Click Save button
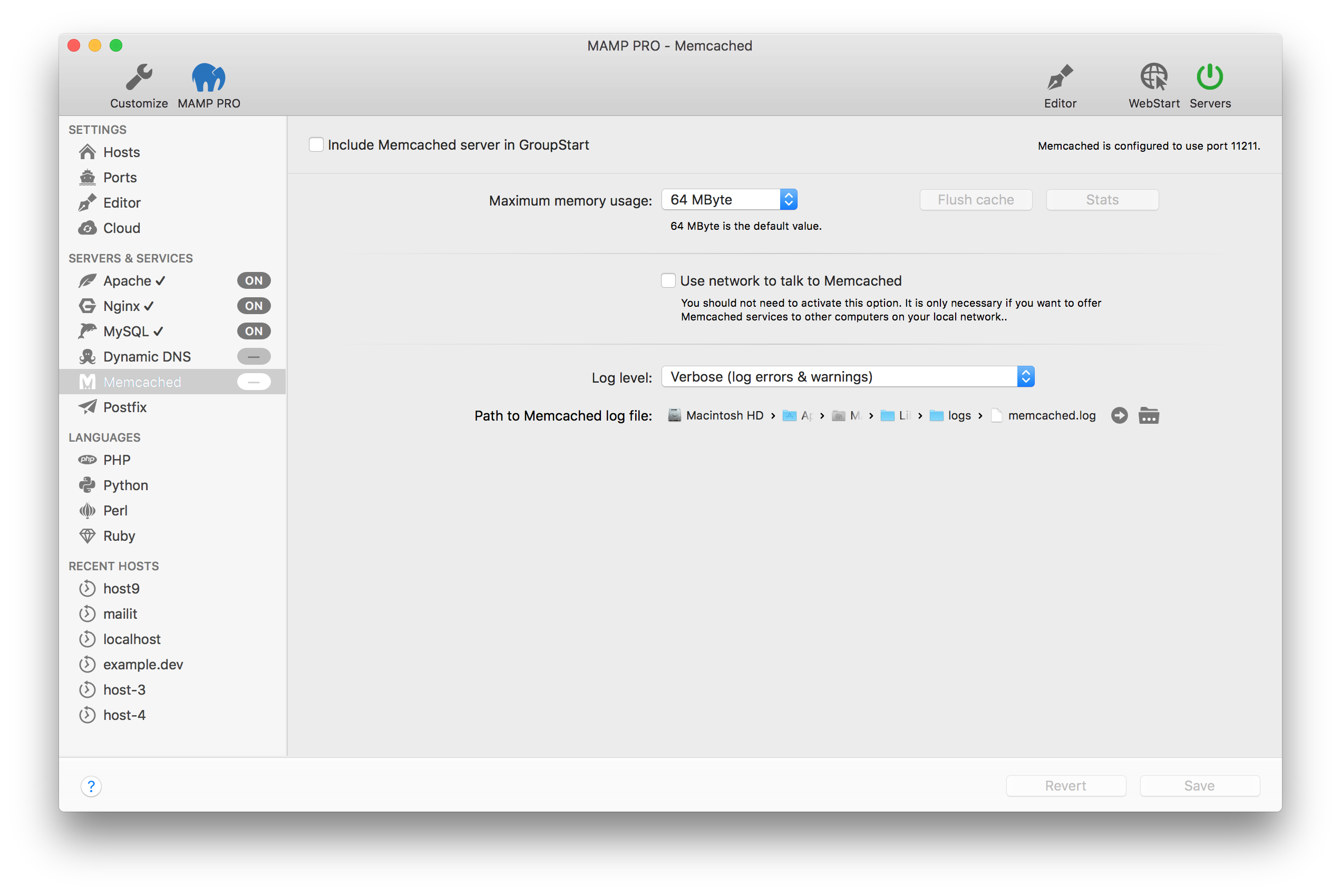 [x=1199, y=786]
